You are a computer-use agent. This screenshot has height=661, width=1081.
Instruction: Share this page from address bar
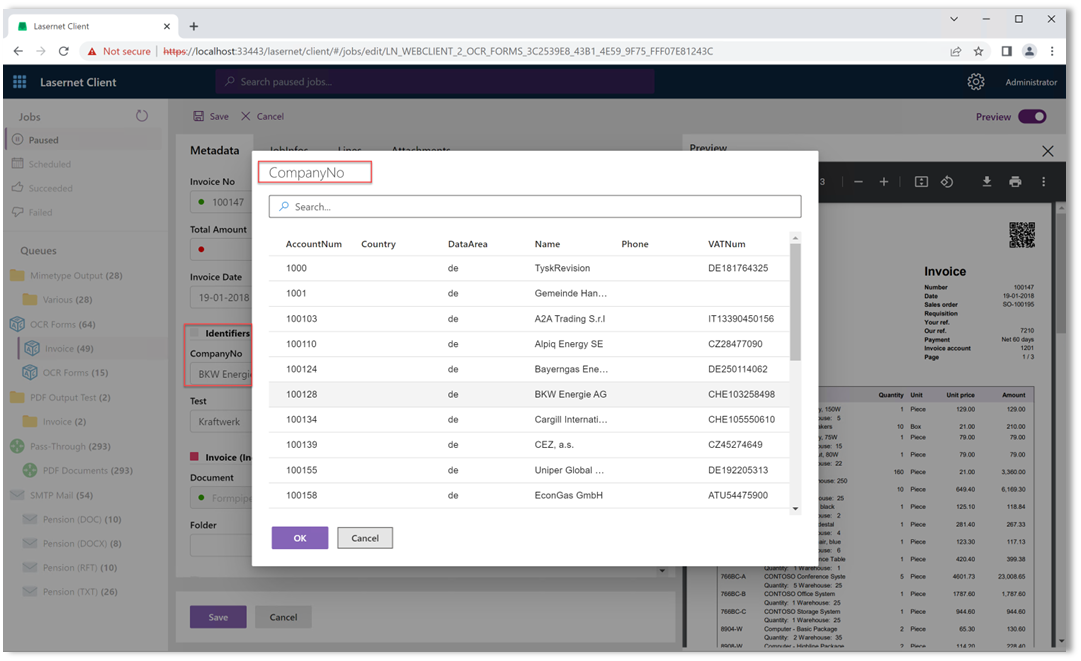[x=956, y=51]
